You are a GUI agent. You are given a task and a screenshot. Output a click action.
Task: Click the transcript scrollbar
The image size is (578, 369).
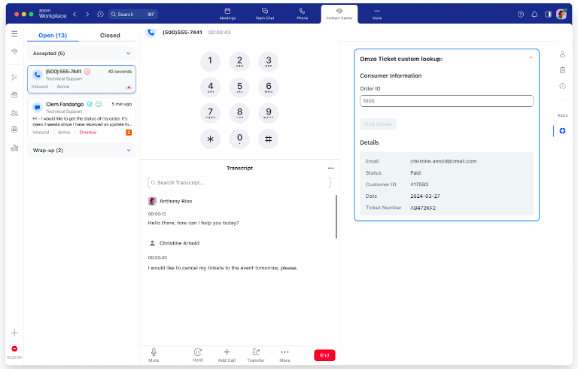click(x=336, y=216)
